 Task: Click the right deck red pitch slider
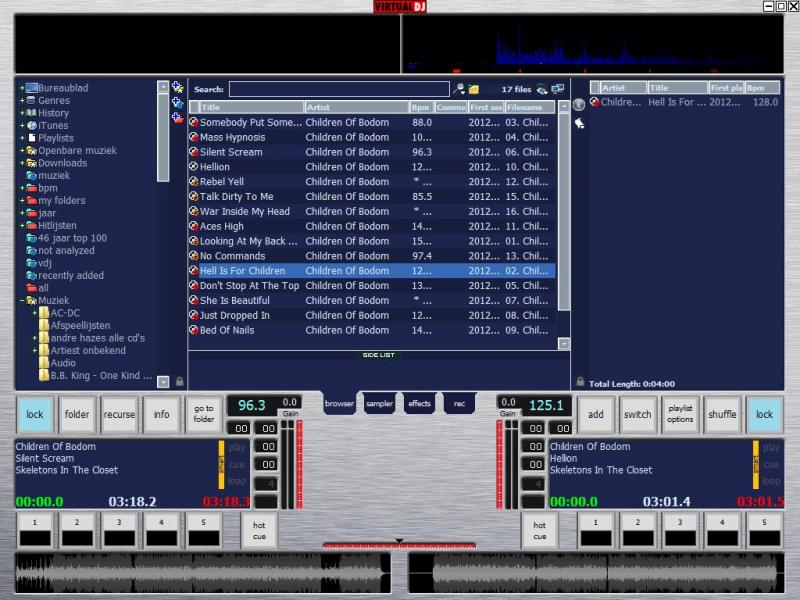pyautogui.click(x=499, y=464)
